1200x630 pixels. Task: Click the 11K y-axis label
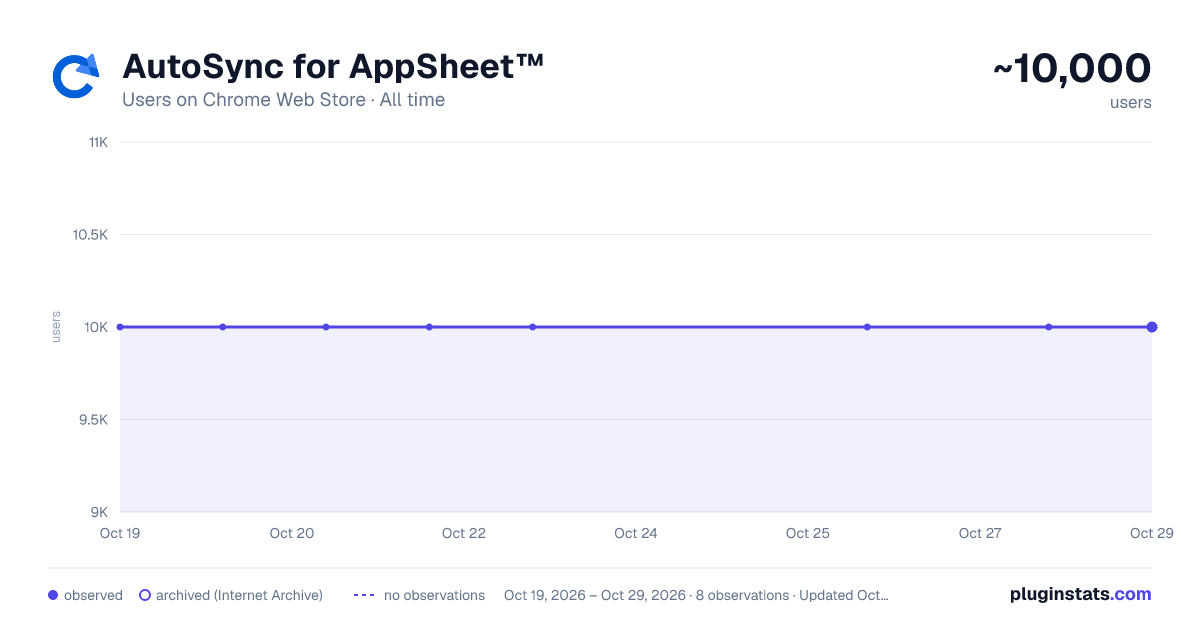pos(98,142)
